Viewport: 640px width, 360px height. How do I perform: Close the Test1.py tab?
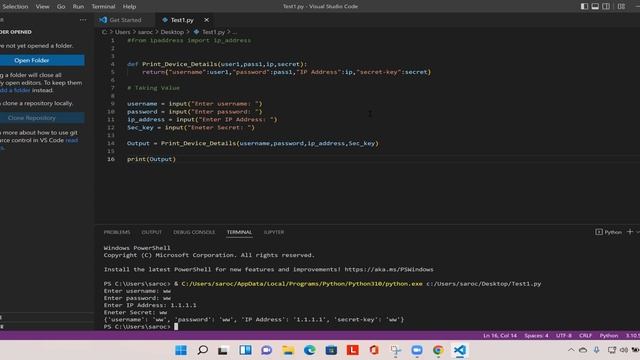tap(207, 20)
